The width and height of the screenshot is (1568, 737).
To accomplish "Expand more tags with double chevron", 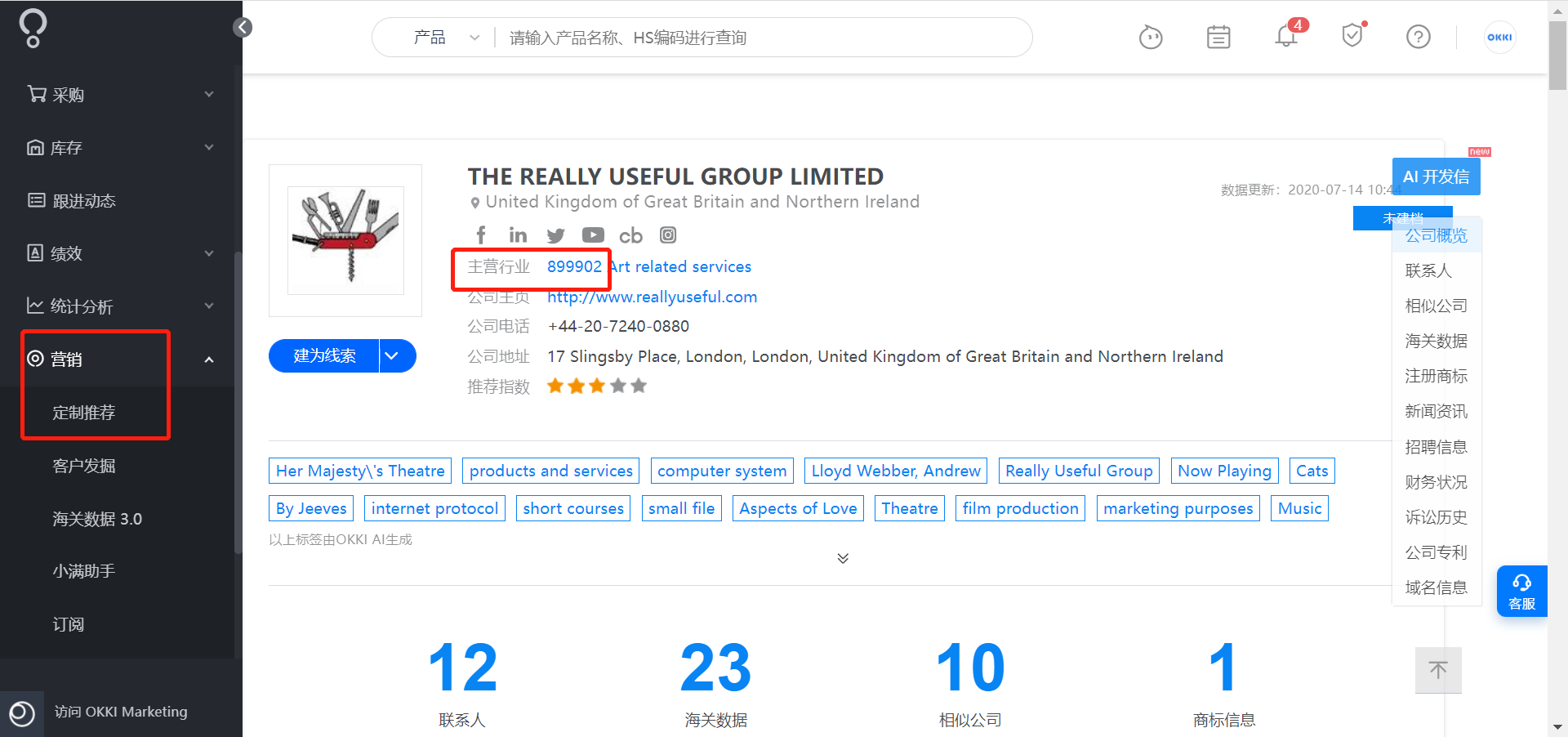I will tap(843, 558).
